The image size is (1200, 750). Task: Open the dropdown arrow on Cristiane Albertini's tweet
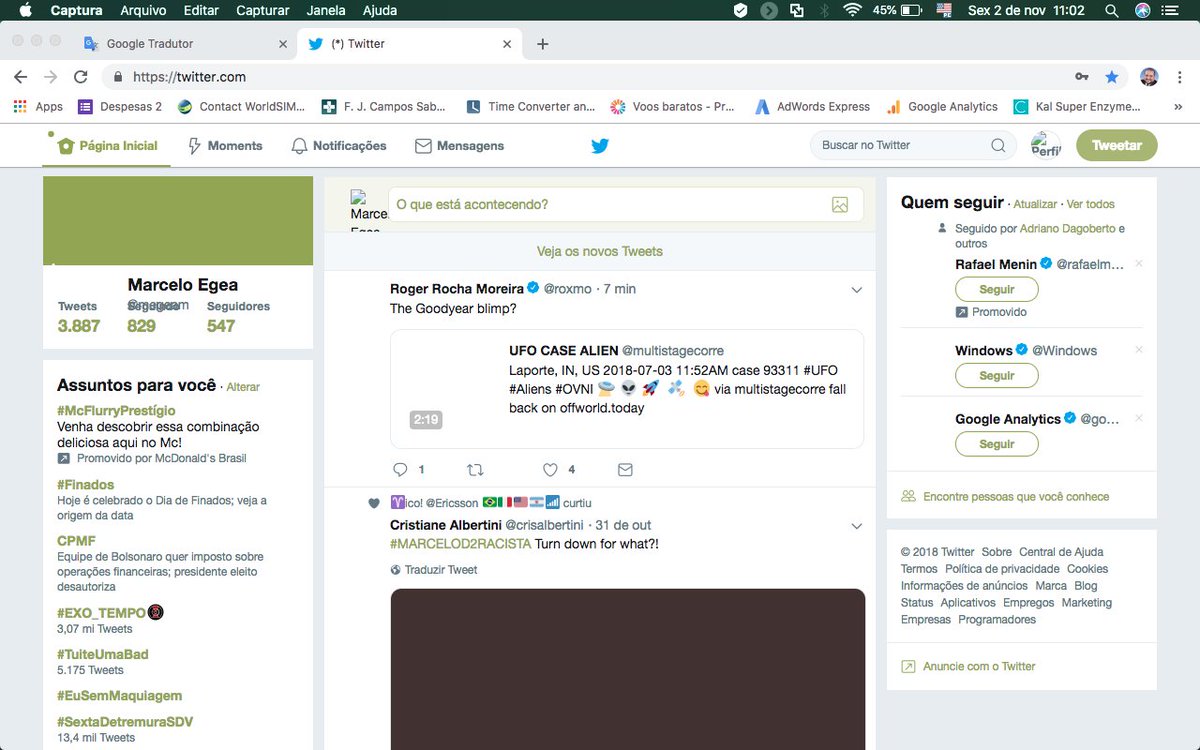click(856, 526)
